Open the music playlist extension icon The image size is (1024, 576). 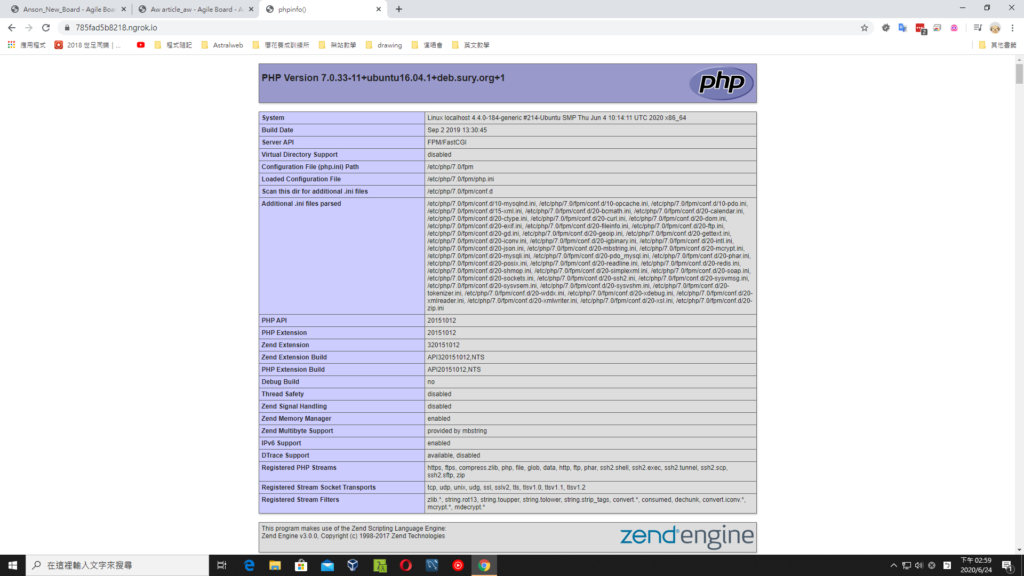click(978, 28)
